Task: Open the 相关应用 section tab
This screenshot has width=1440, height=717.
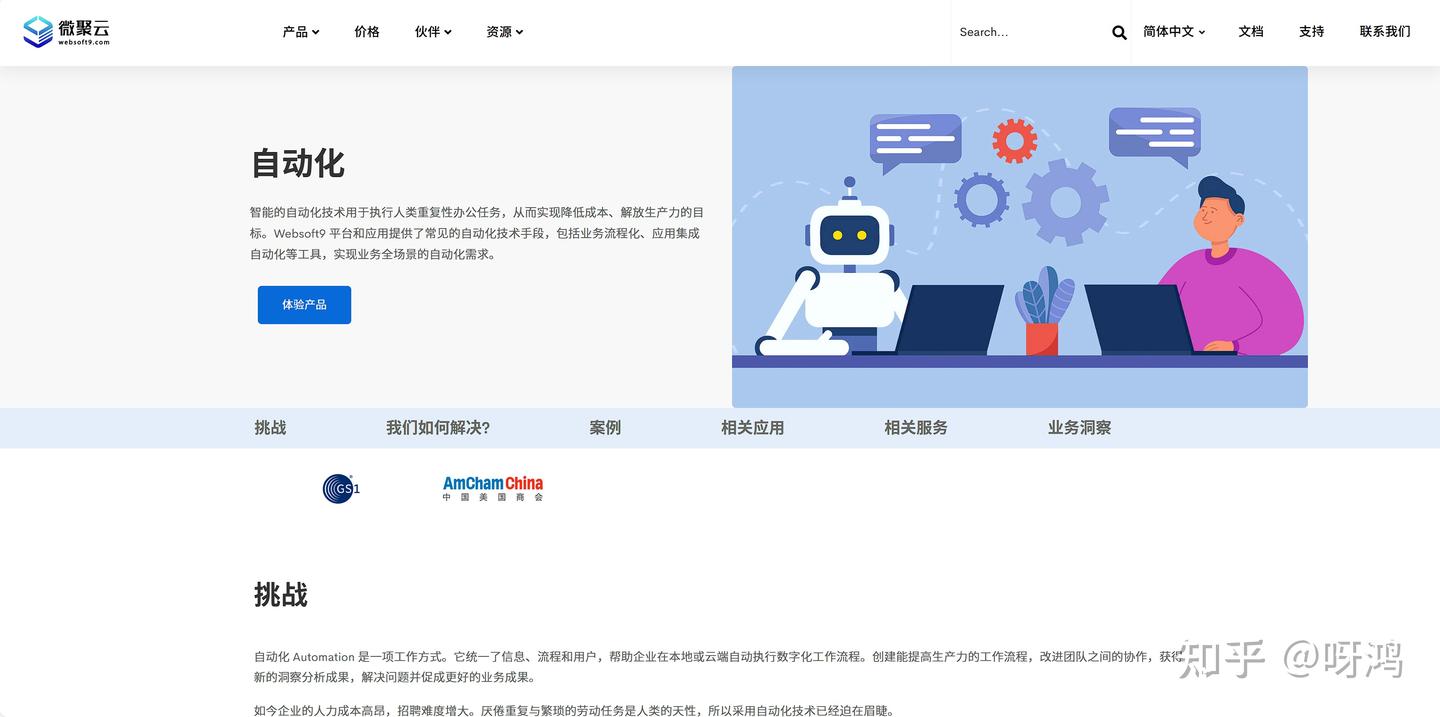Action: click(x=752, y=427)
